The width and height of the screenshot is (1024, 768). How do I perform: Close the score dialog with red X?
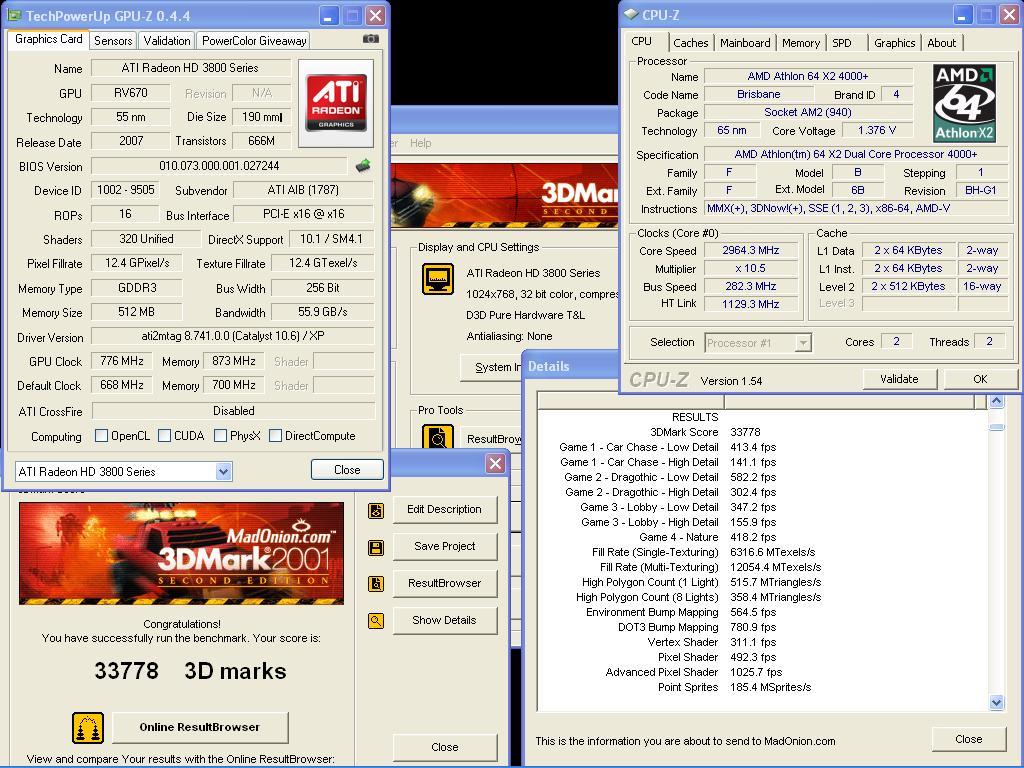pos(495,464)
